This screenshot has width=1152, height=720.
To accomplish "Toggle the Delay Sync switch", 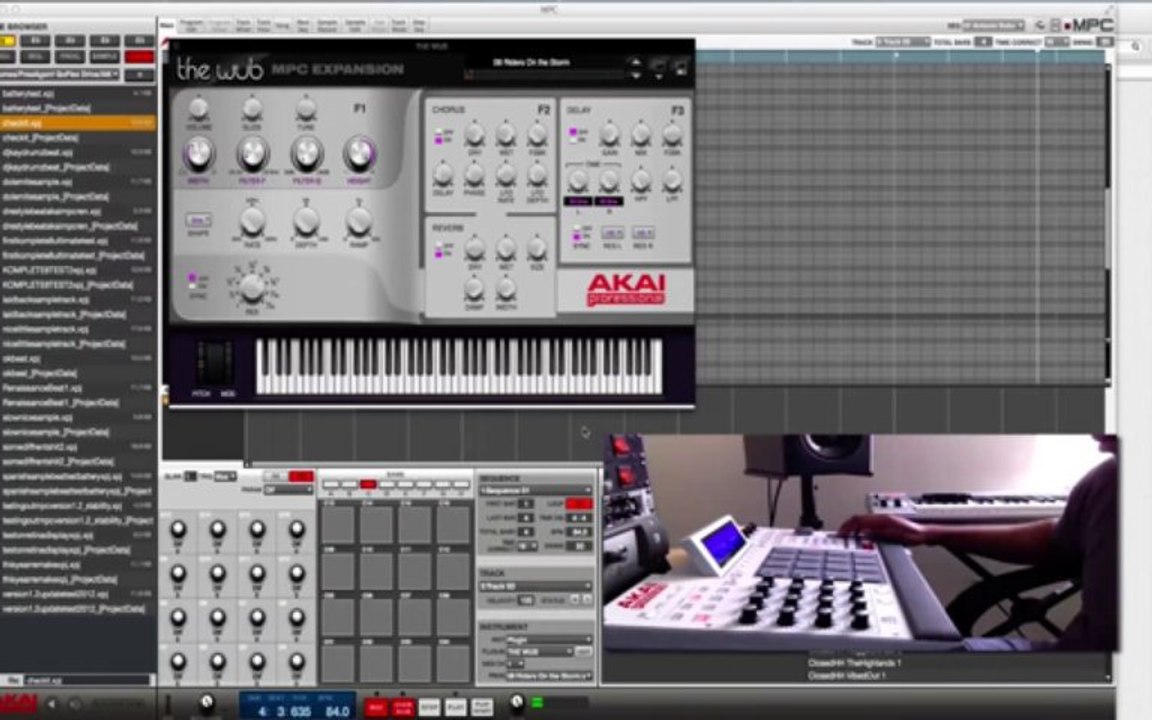I will [577, 233].
